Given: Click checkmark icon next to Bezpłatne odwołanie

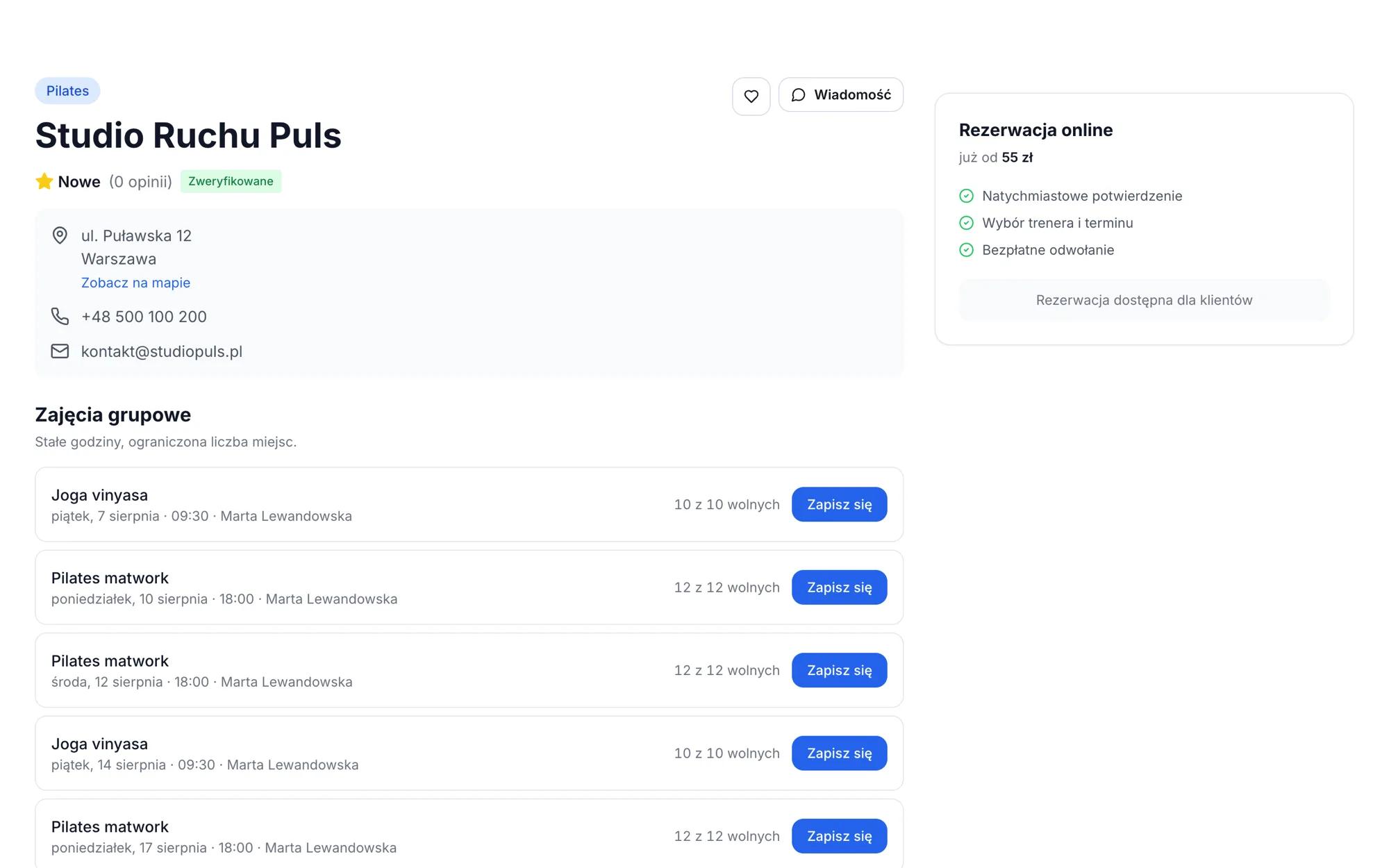Looking at the screenshot, I should pos(966,250).
